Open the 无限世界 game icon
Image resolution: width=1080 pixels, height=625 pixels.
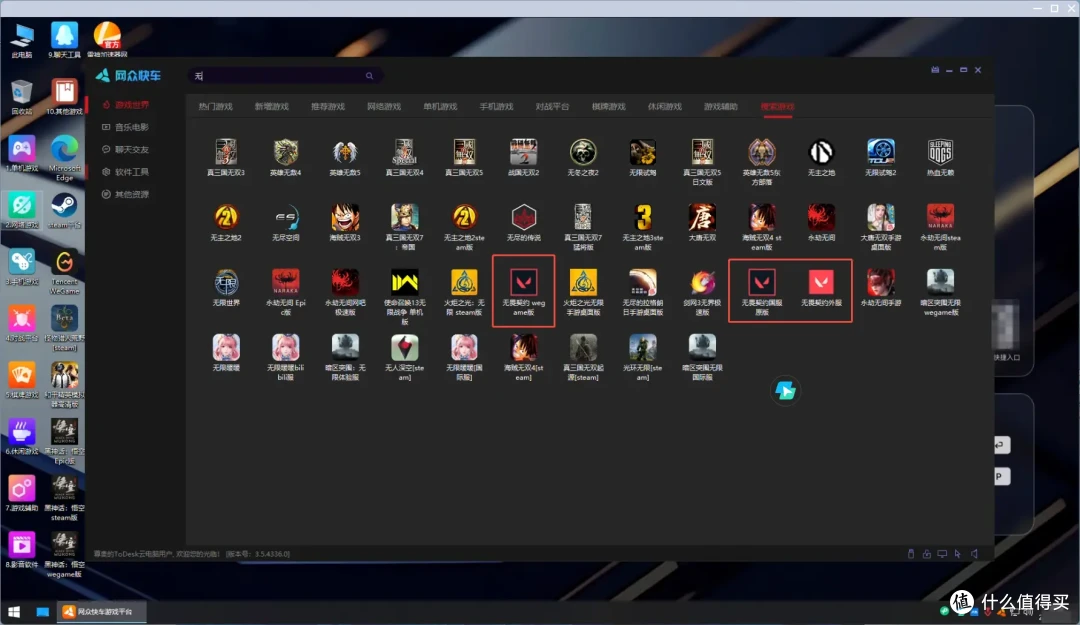[226, 282]
